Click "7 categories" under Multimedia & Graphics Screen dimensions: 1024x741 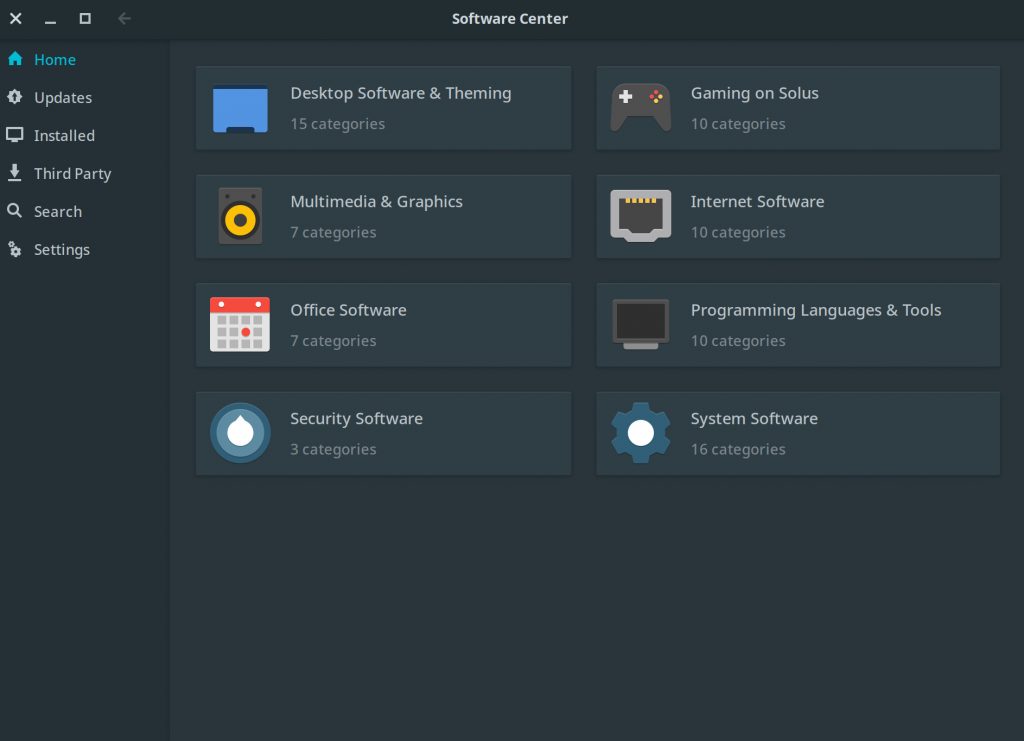(x=332, y=232)
